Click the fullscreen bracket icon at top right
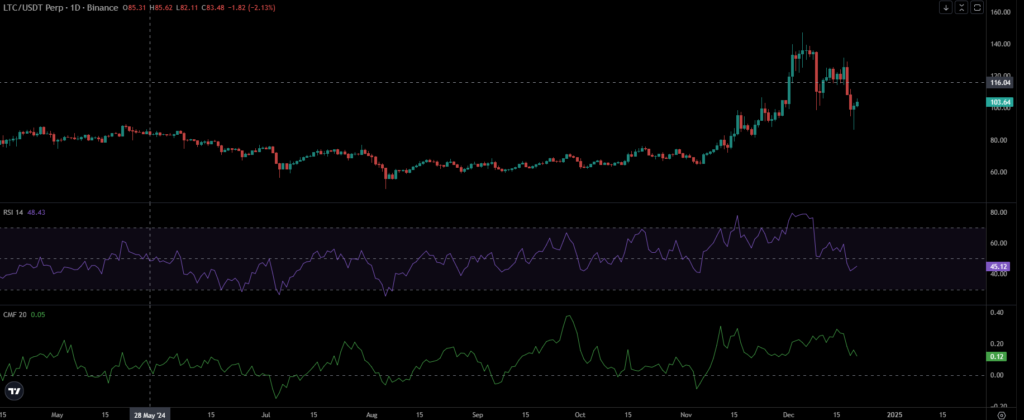Image resolution: width=1024 pixels, height=420 pixels. (977, 8)
